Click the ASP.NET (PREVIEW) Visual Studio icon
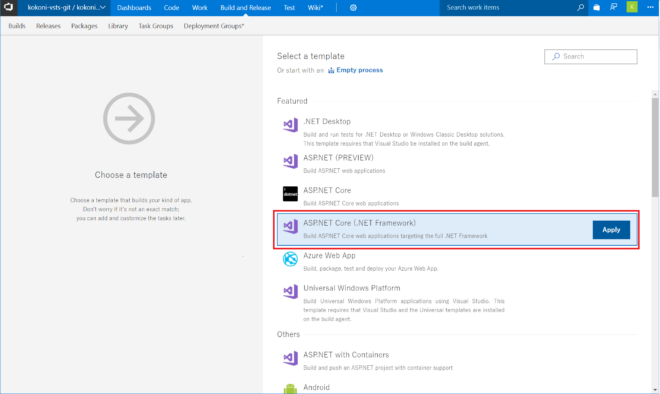660x394 pixels. coord(290,161)
